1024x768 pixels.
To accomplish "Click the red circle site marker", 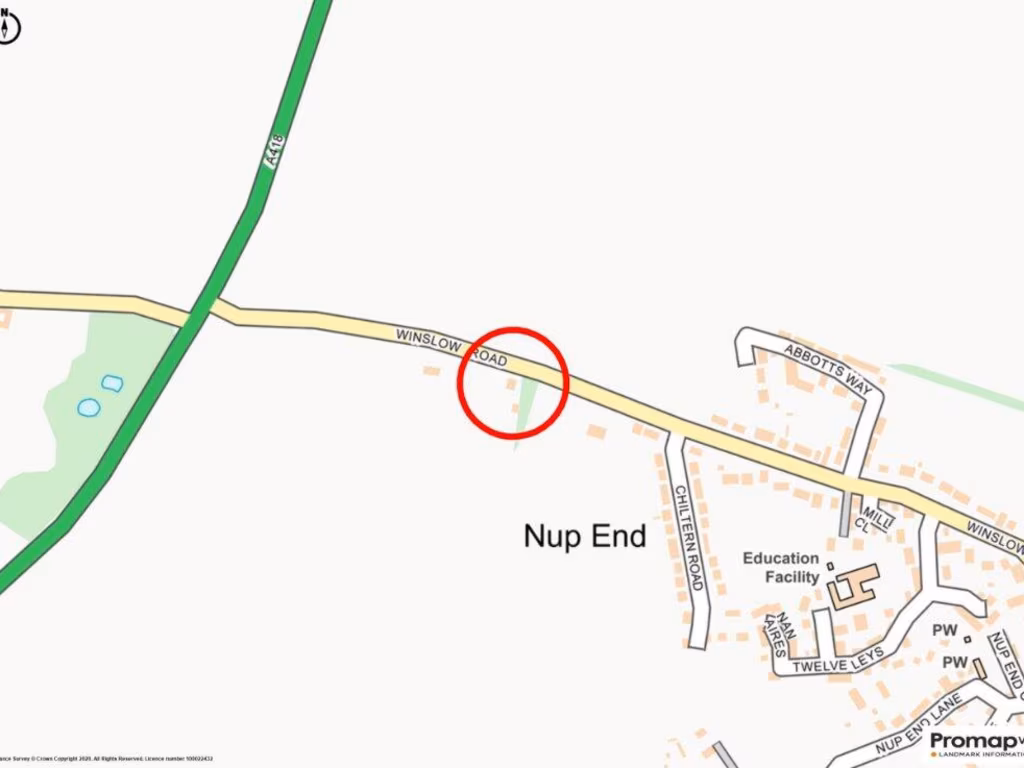I will (513, 383).
